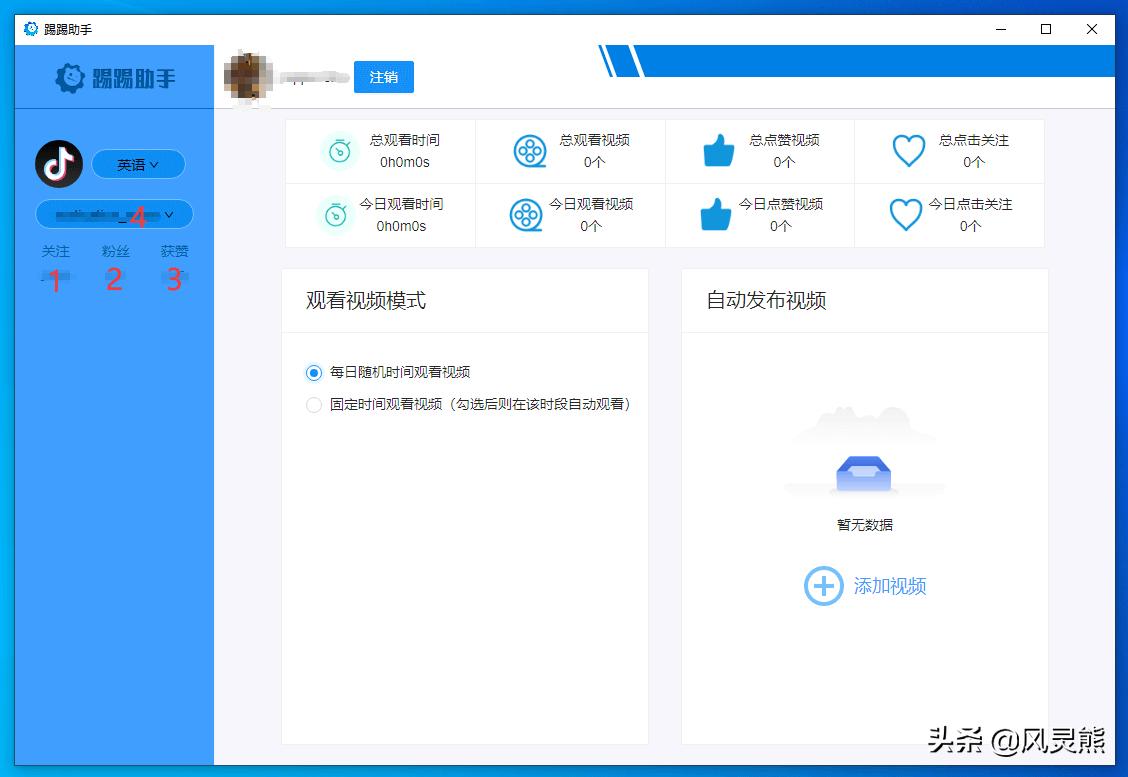The width and height of the screenshot is (1128, 777).
Task: Click the film reel icon beside 总观看视频
Action: (529, 151)
